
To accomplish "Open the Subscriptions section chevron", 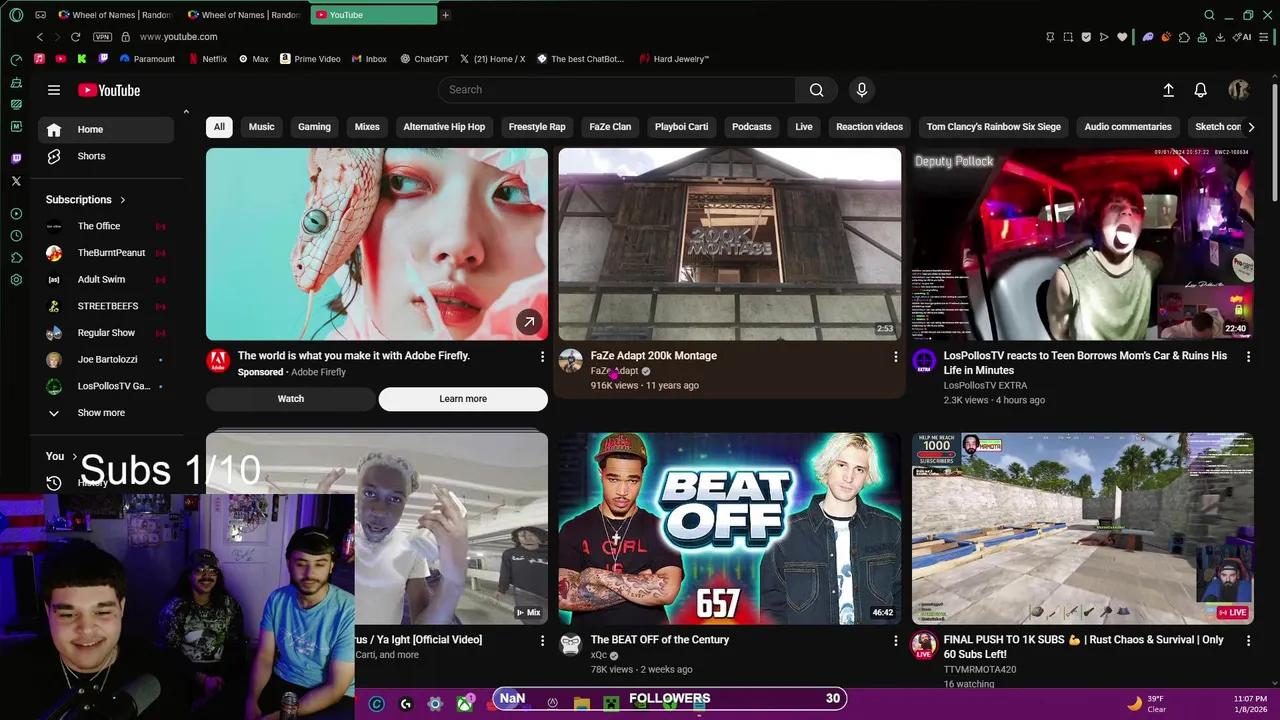I will tap(123, 200).
